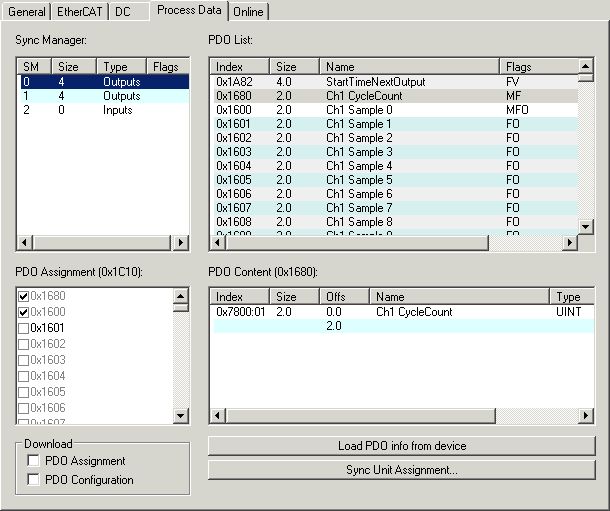Select PDO 0x1604 Ch1 Sample 4 row

[x=396, y=166]
